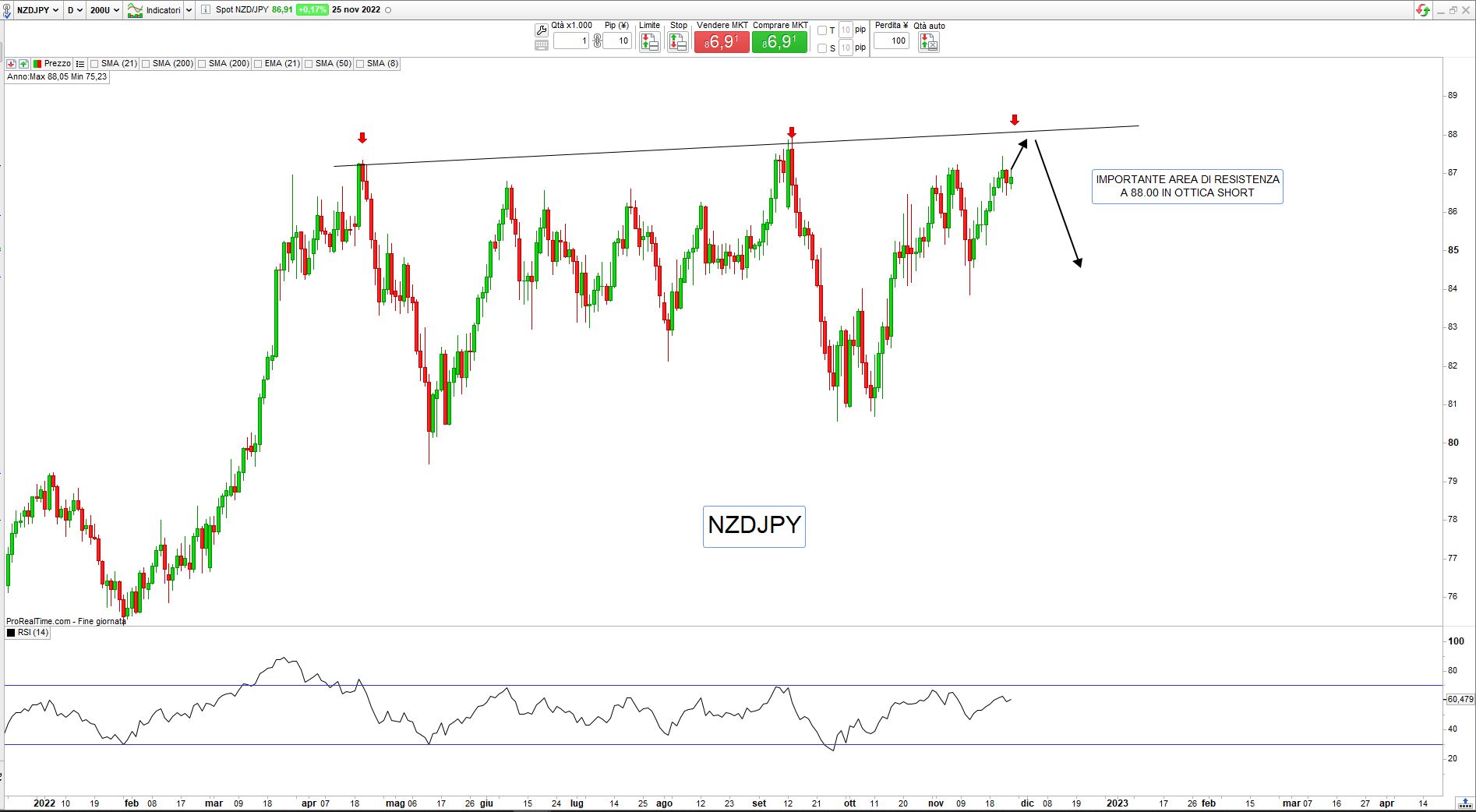Open the D timeframe dropdown
This screenshot has height=812, width=1476.
tap(75, 10)
